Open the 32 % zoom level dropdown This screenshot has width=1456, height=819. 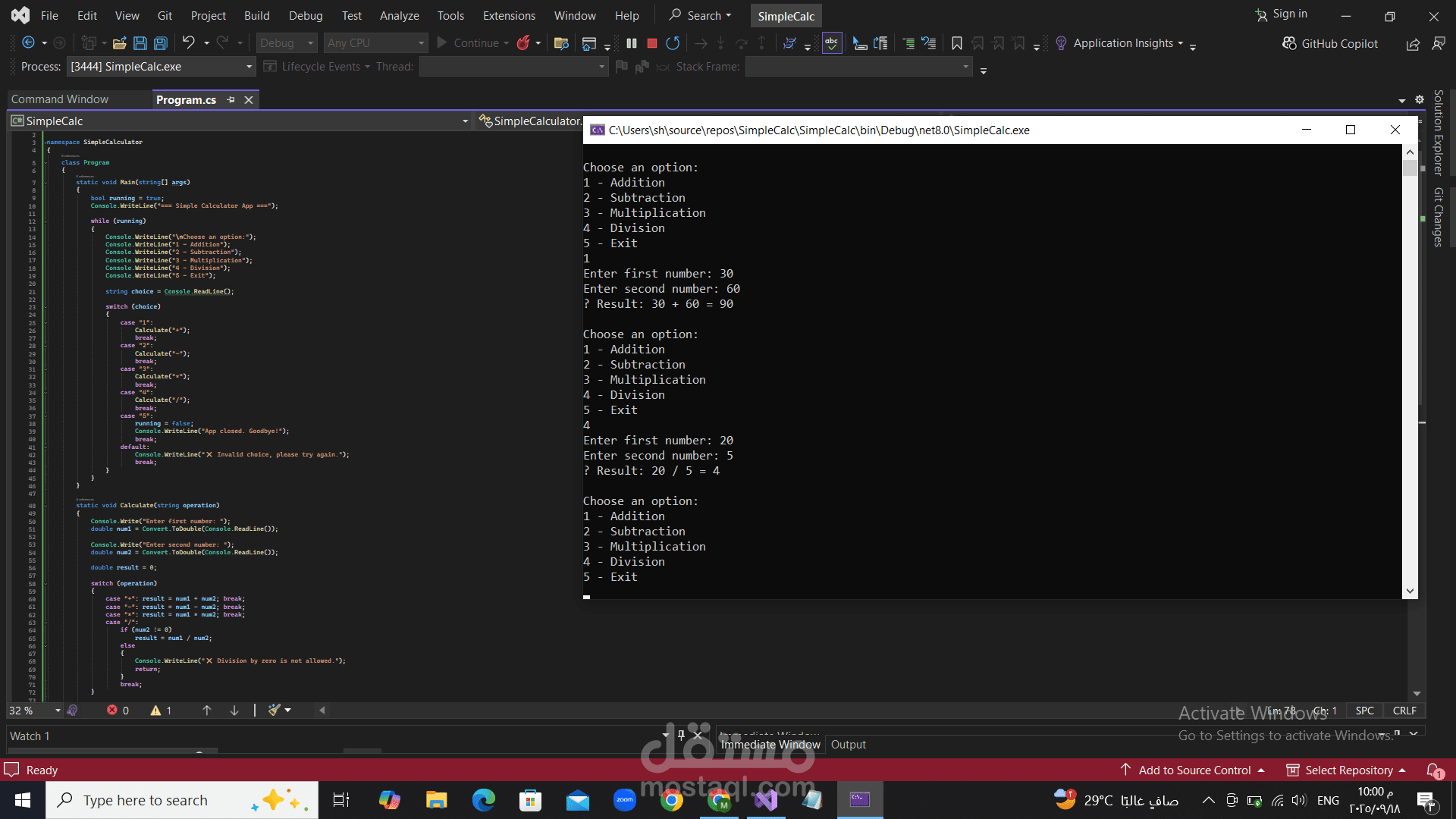[x=58, y=711]
